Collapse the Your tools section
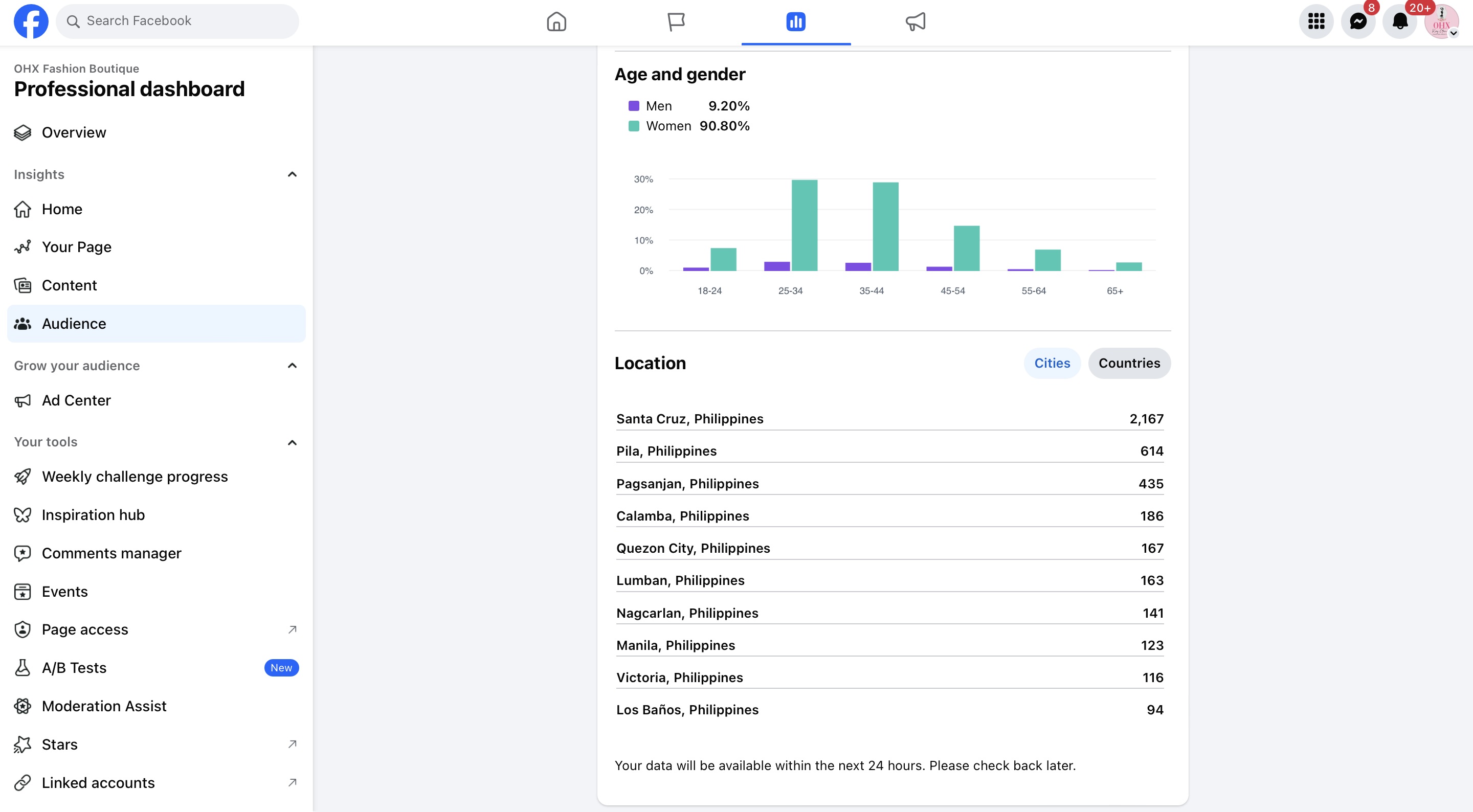 (292, 442)
